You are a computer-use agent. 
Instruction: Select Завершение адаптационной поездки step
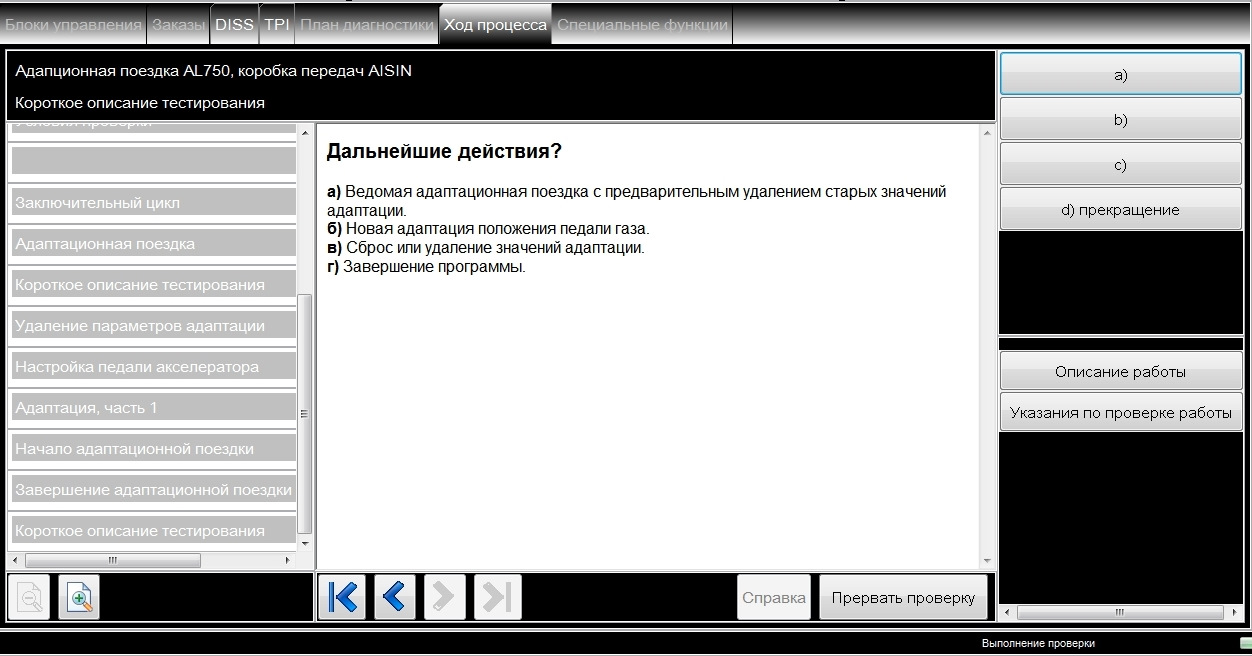153,489
